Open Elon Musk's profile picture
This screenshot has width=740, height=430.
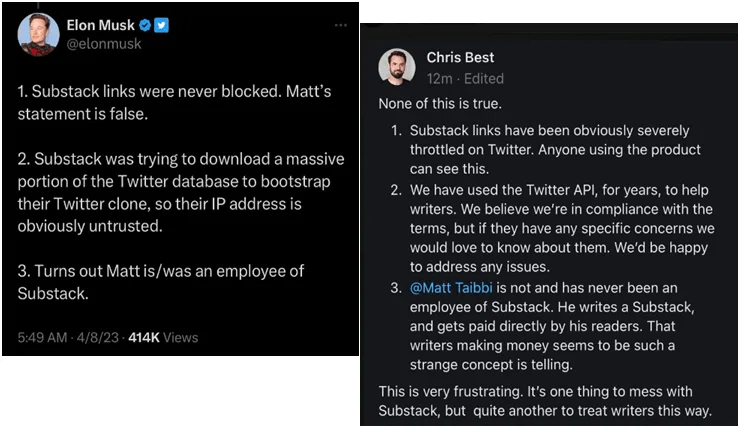pyautogui.click(x=38, y=34)
